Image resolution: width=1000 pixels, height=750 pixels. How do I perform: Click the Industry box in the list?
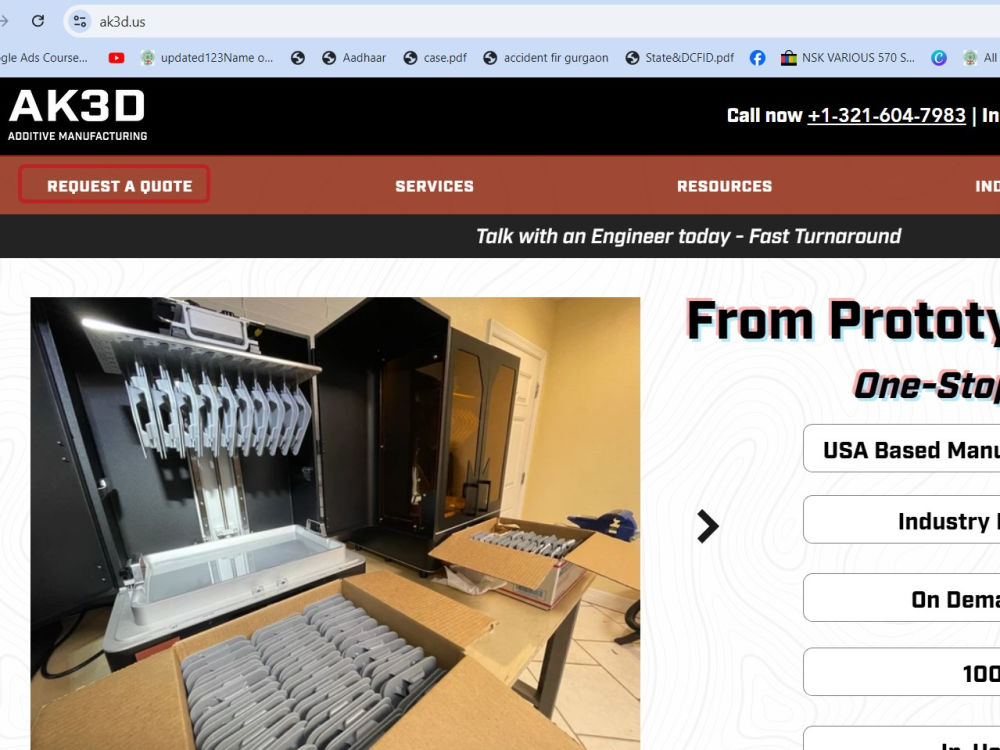(x=901, y=520)
